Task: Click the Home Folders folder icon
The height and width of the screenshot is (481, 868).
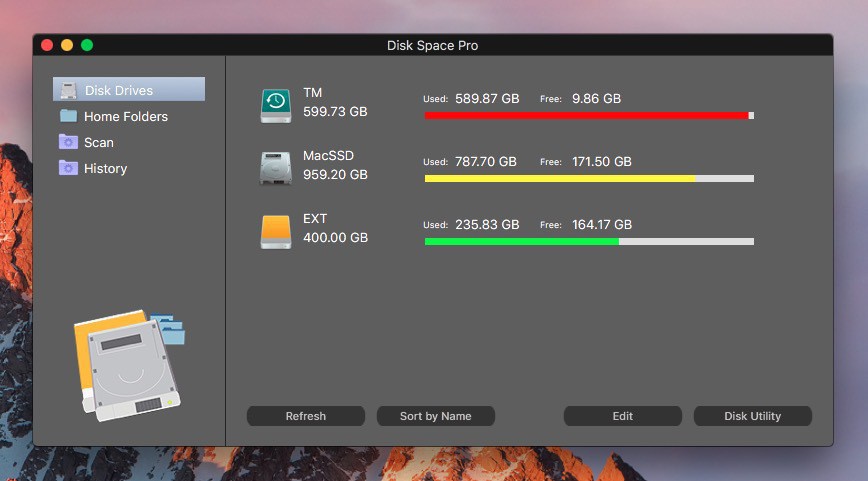Action: (x=68, y=116)
